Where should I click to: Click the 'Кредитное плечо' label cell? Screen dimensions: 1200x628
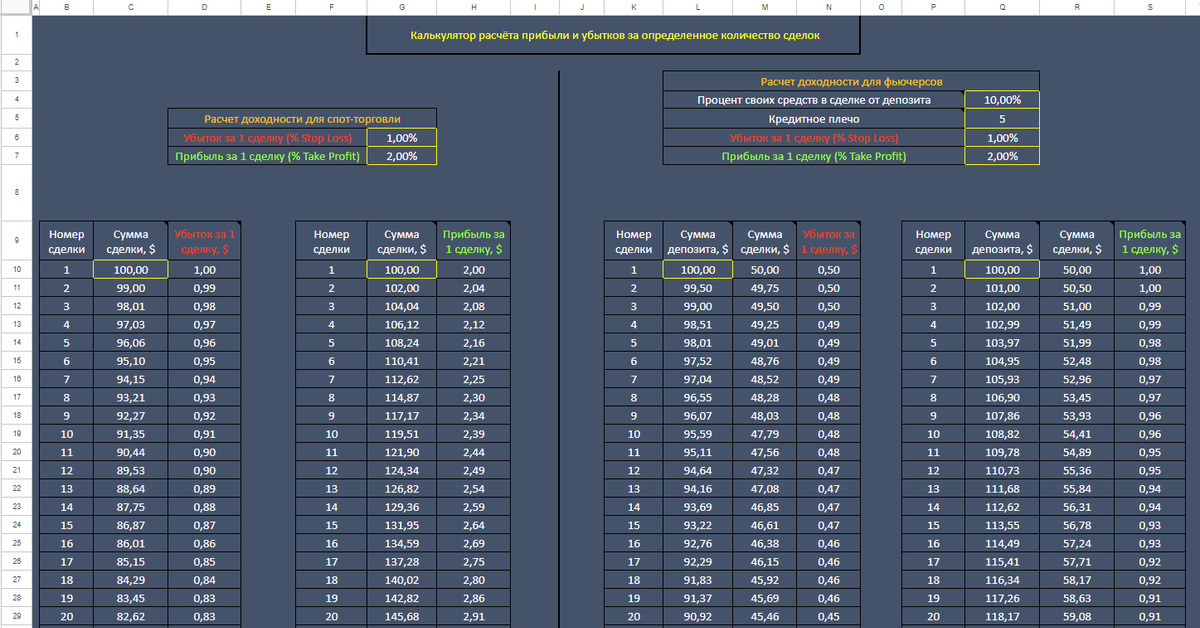tap(813, 119)
